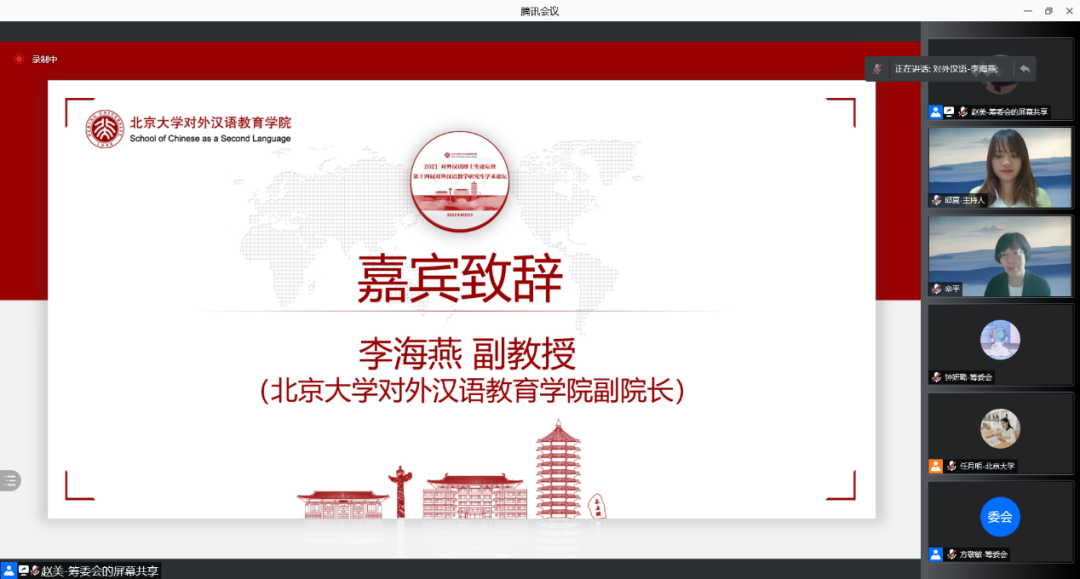Click 钟妍聪-筹委会 name label
This screenshot has height=579, width=1080.
point(968,377)
